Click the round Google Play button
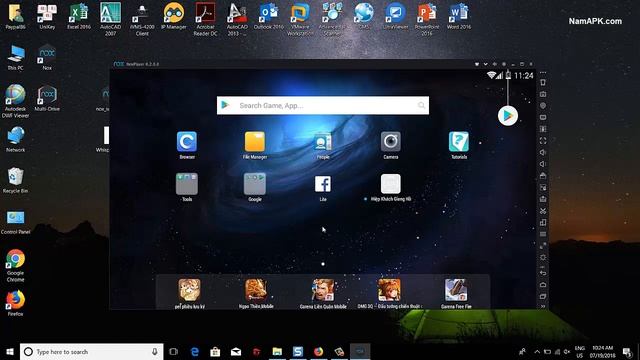 click(508, 116)
